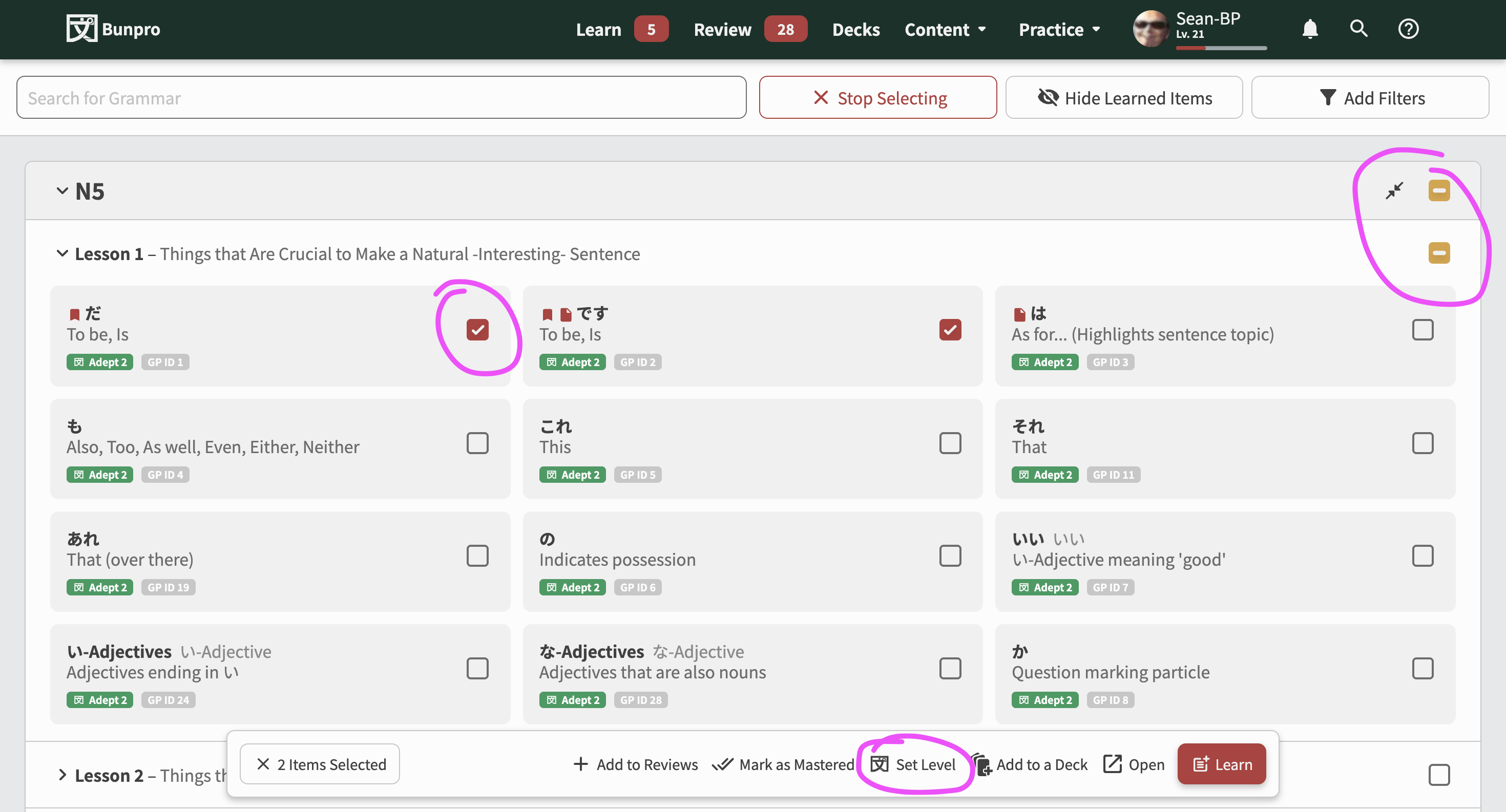Open the Decks menu item
Image resolution: width=1506 pixels, height=812 pixels.
click(855, 29)
